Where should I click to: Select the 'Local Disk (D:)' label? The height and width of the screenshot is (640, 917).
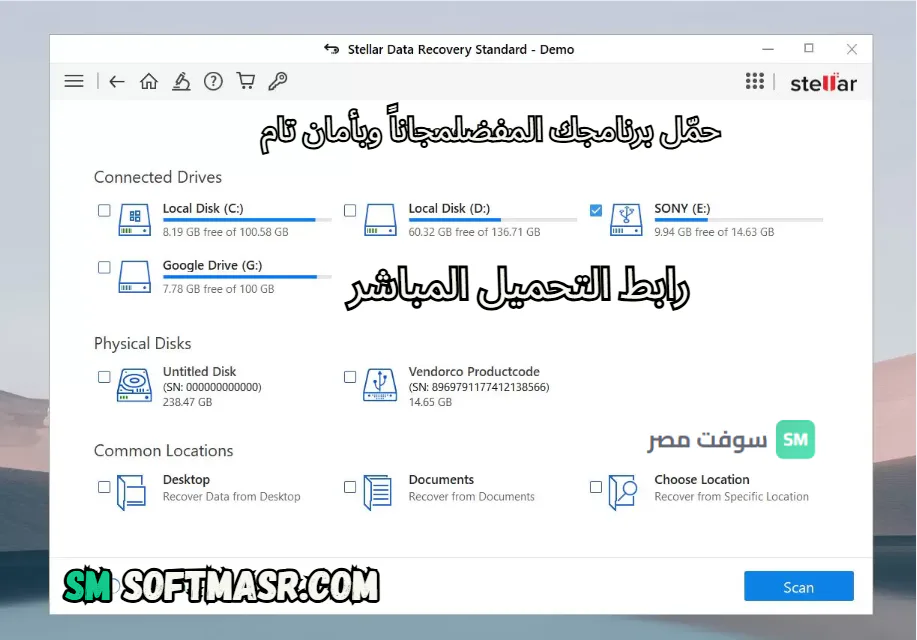tap(449, 208)
